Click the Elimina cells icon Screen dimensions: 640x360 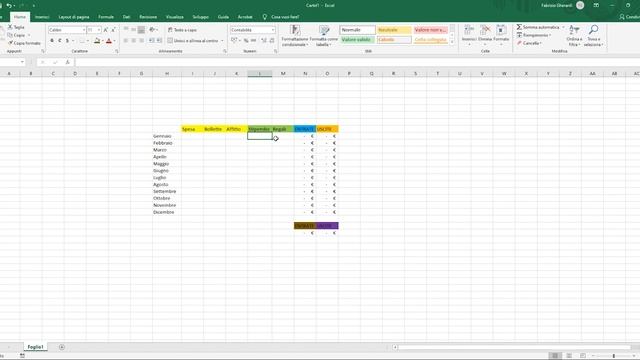pos(485,30)
